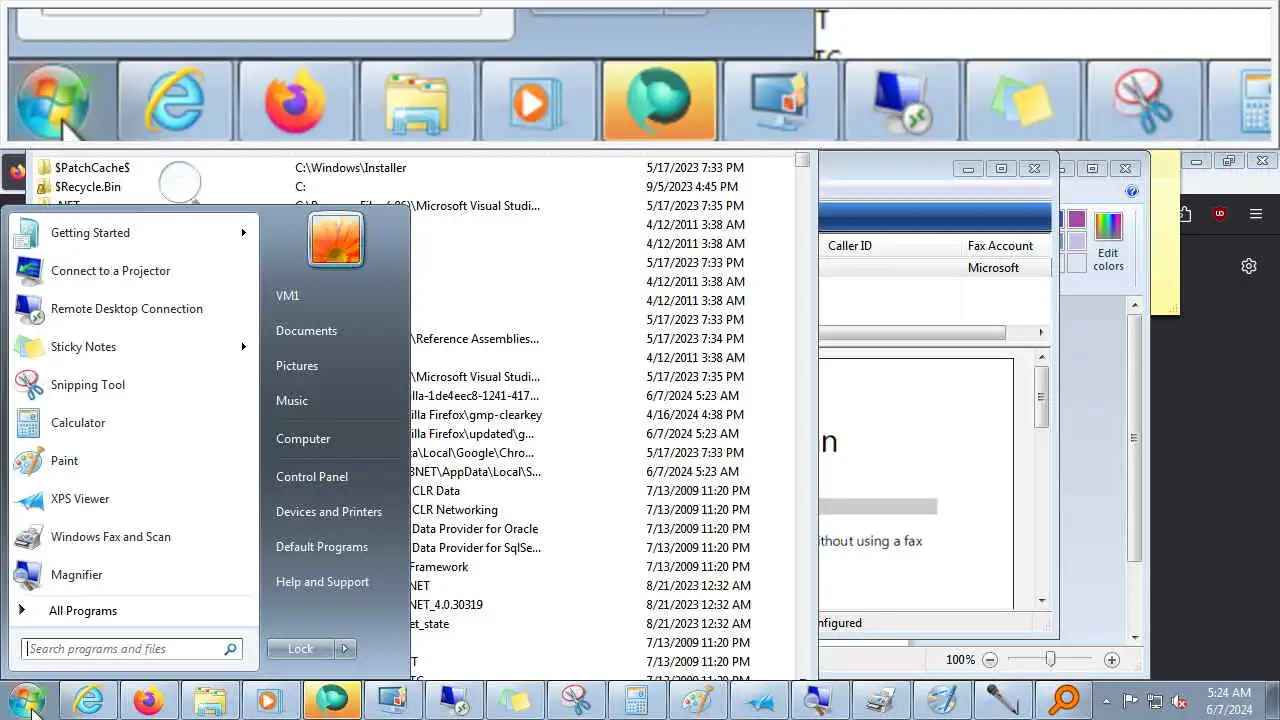
Task: Switch to orange magnifier Everything taskbar icon
Action: coord(1064,701)
